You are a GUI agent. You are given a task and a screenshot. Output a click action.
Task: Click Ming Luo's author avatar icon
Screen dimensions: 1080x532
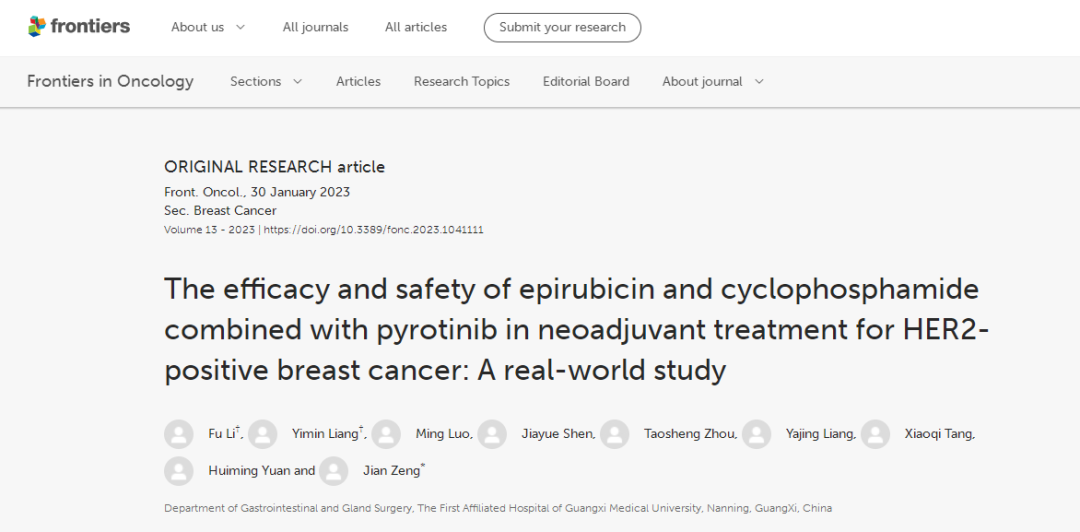pos(386,434)
